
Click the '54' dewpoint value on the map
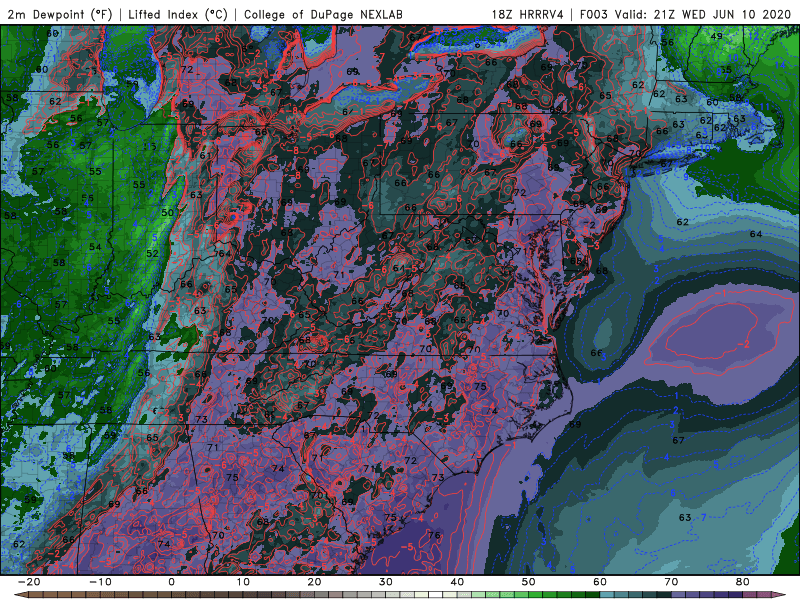coord(95,247)
